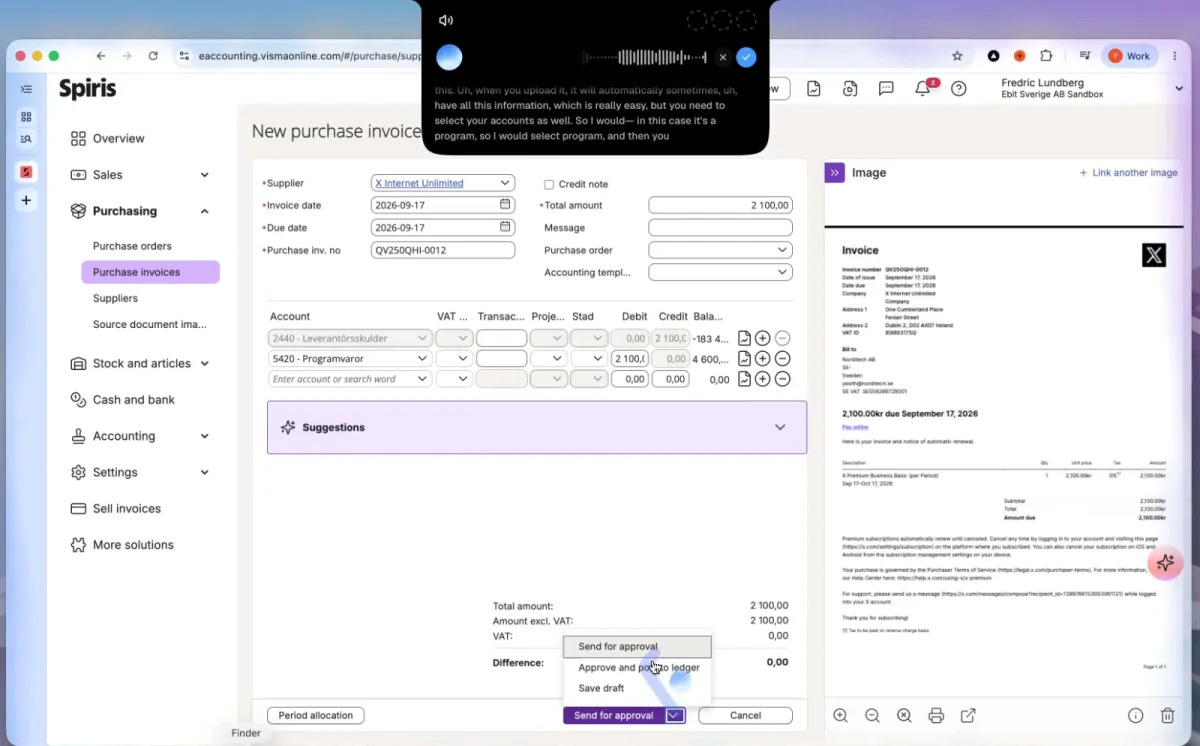Delete the image with trash icon
This screenshot has height=746, width=1200.
[x=1167, y=716]
